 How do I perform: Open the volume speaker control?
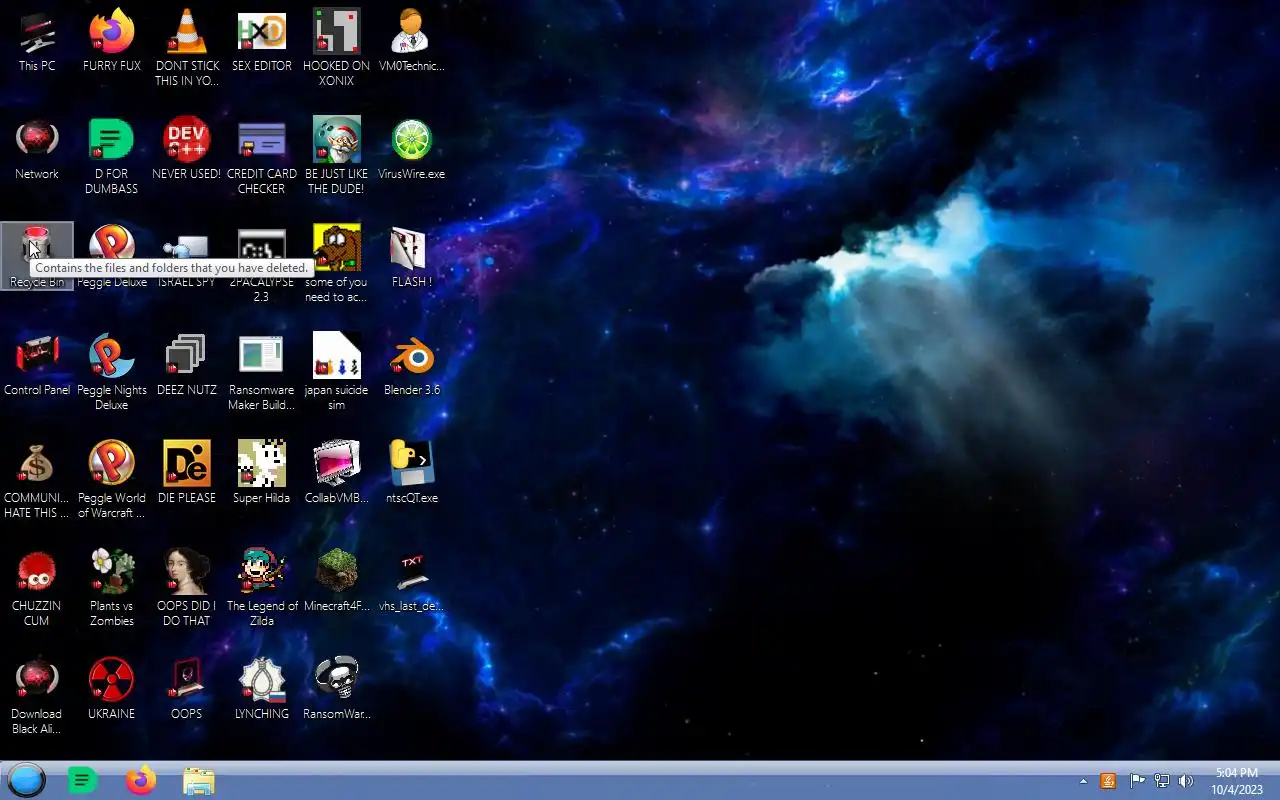[1186, 781]
